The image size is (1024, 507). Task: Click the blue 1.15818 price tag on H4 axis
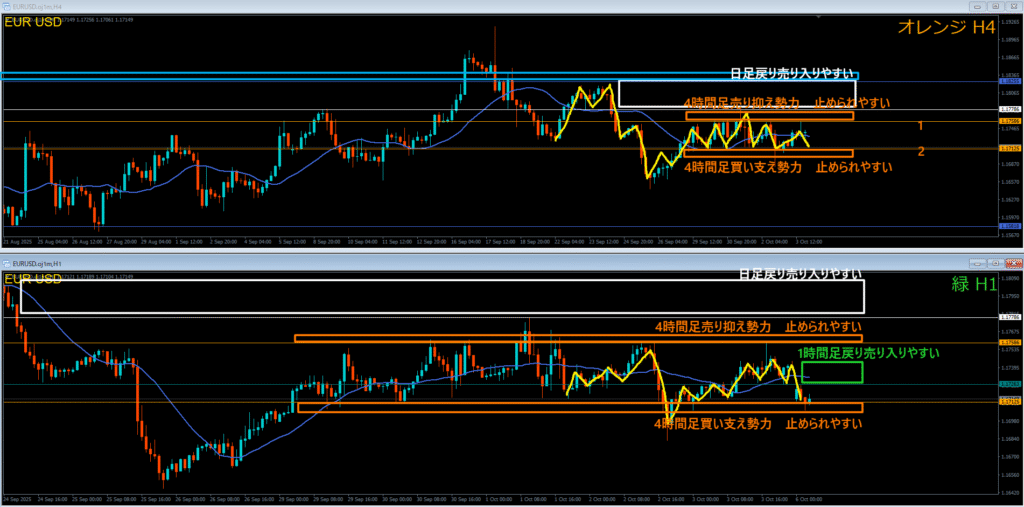tap(1010, 226)
